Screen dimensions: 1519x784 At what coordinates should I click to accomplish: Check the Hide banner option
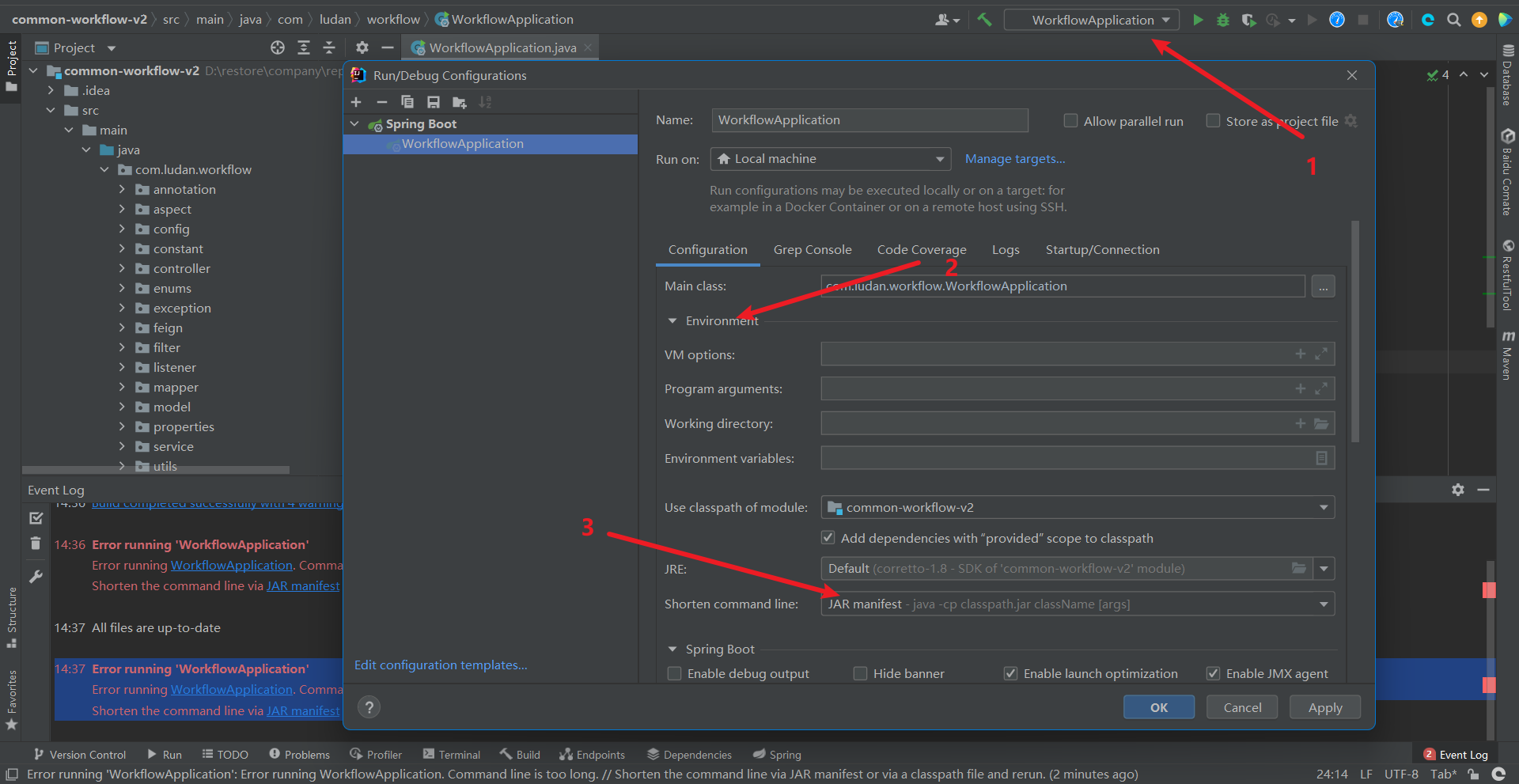click(x=860, y=673)
